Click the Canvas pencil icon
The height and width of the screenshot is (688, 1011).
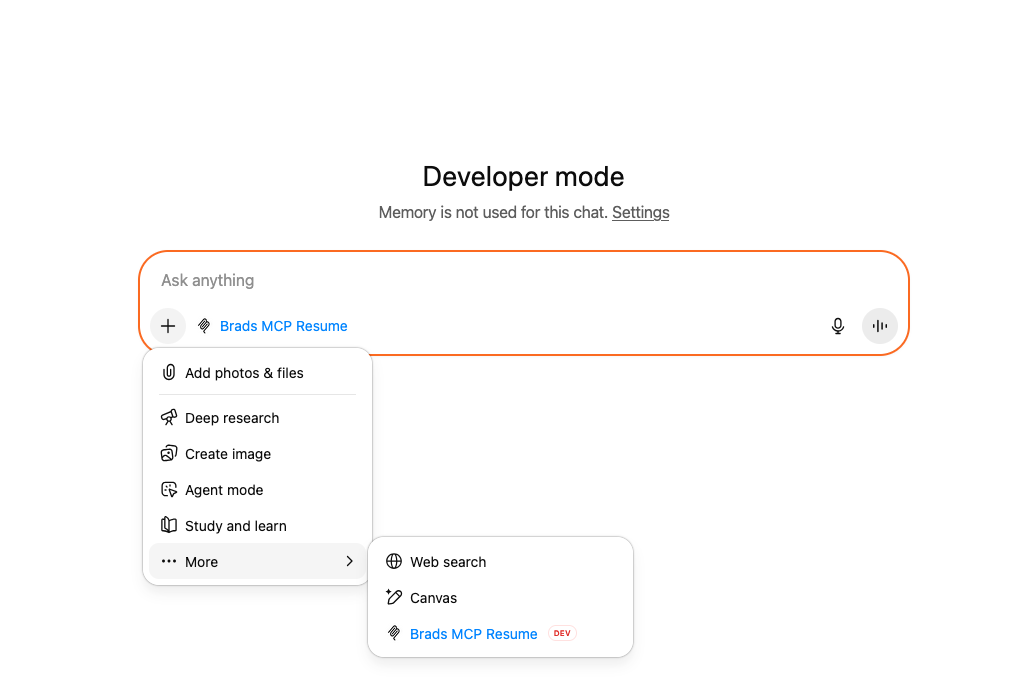(394, 597)
